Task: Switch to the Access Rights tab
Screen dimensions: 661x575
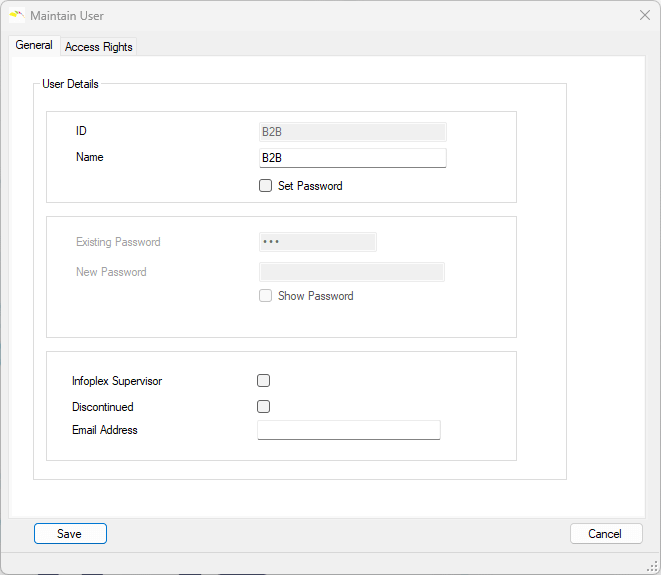Action: 98,47
